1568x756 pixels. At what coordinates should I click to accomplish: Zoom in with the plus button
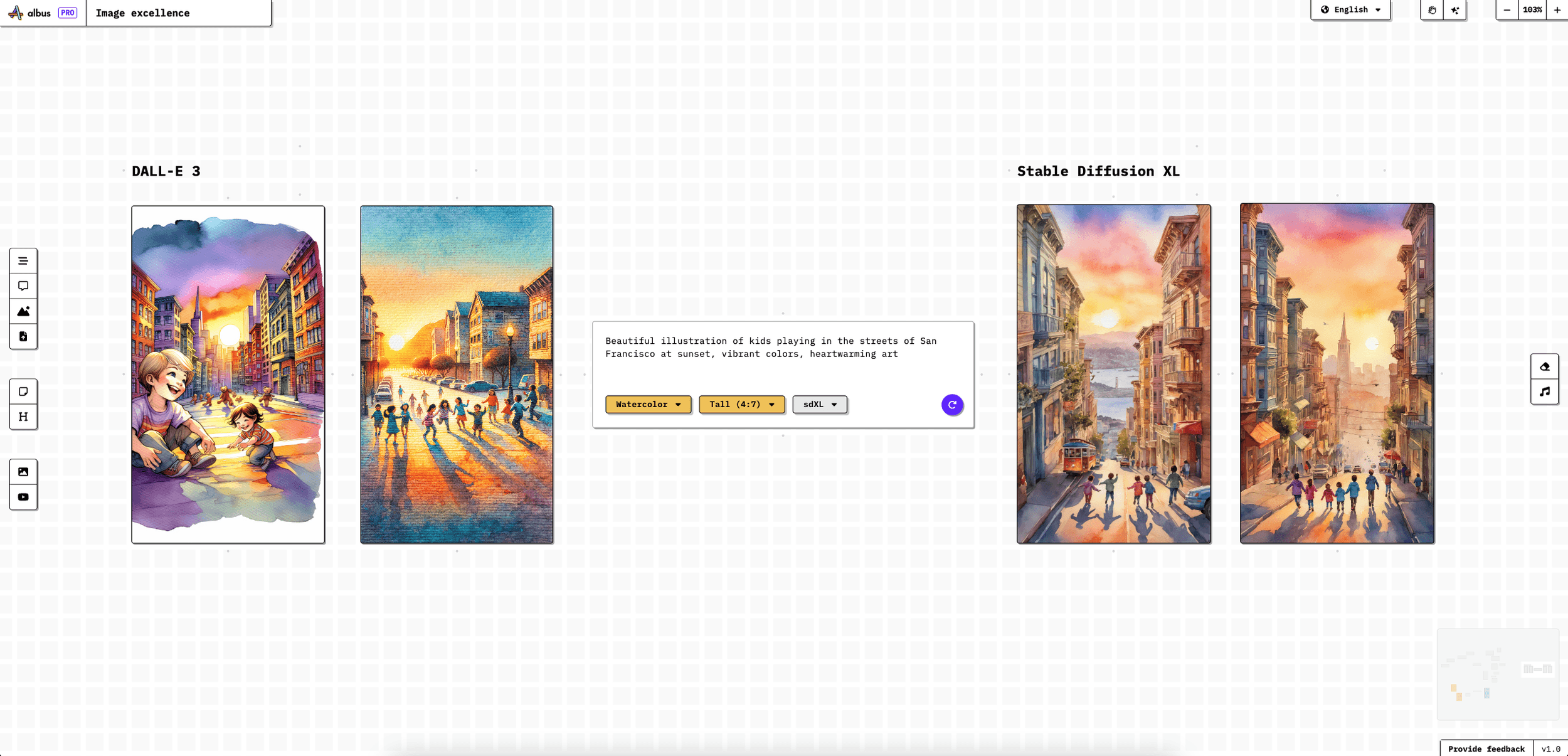click(1557, 10)
